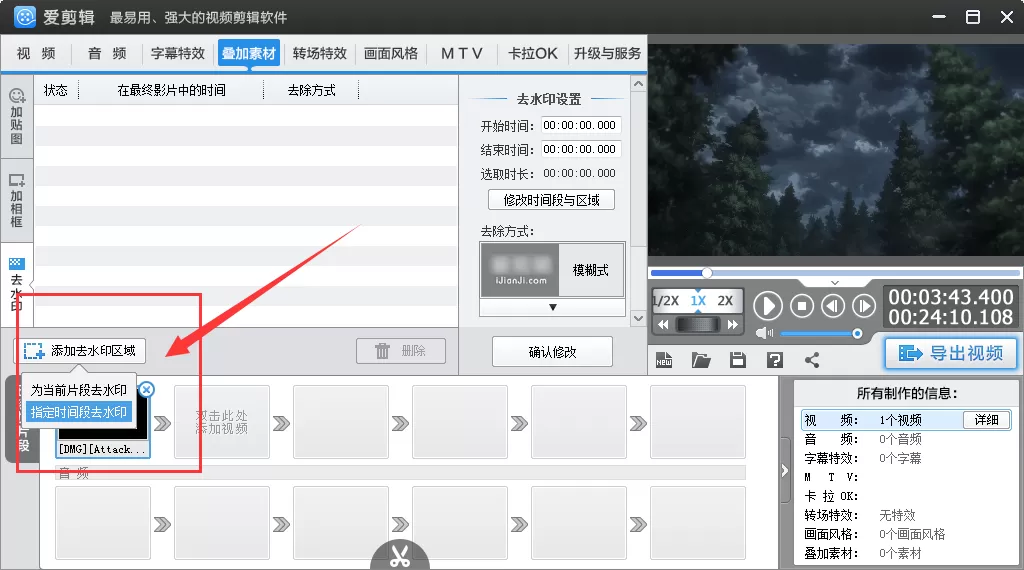Expand chevron below progress bar
Viewport: 1024px width, 570px height.
835,283
